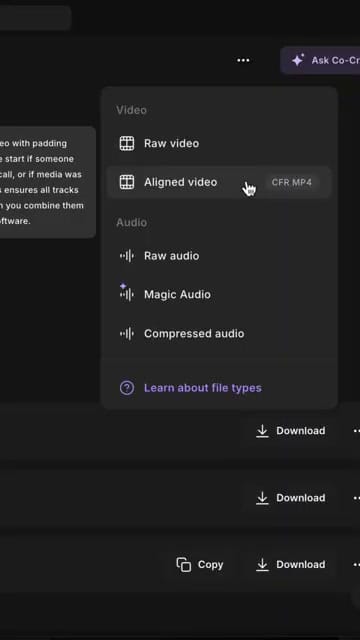The height and width of the screenshot is (640, 360).
Task: Click the CFR MP4 format badge
Action: pyautogui.click(x=291, y=182)
